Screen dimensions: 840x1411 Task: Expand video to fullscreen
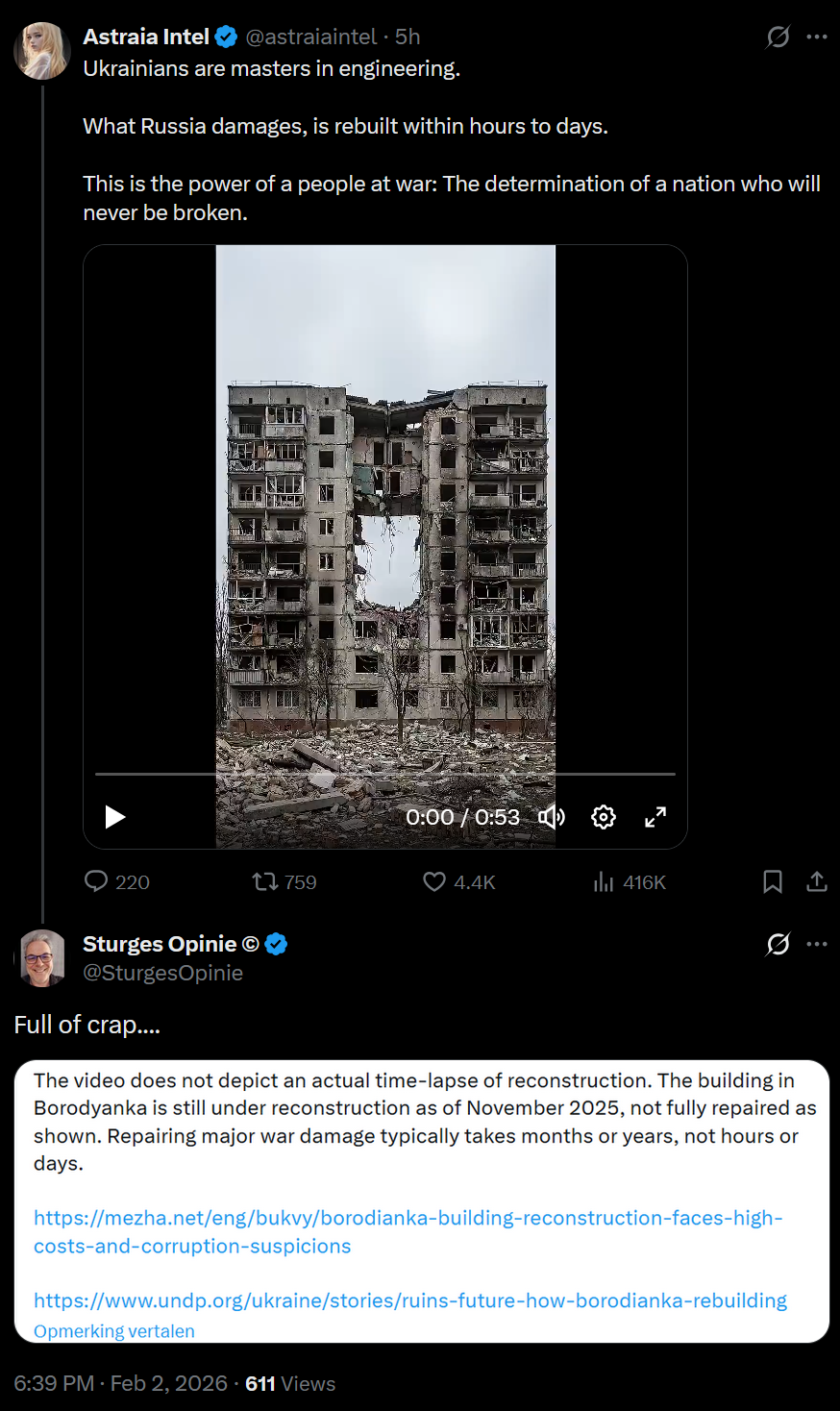655,817
